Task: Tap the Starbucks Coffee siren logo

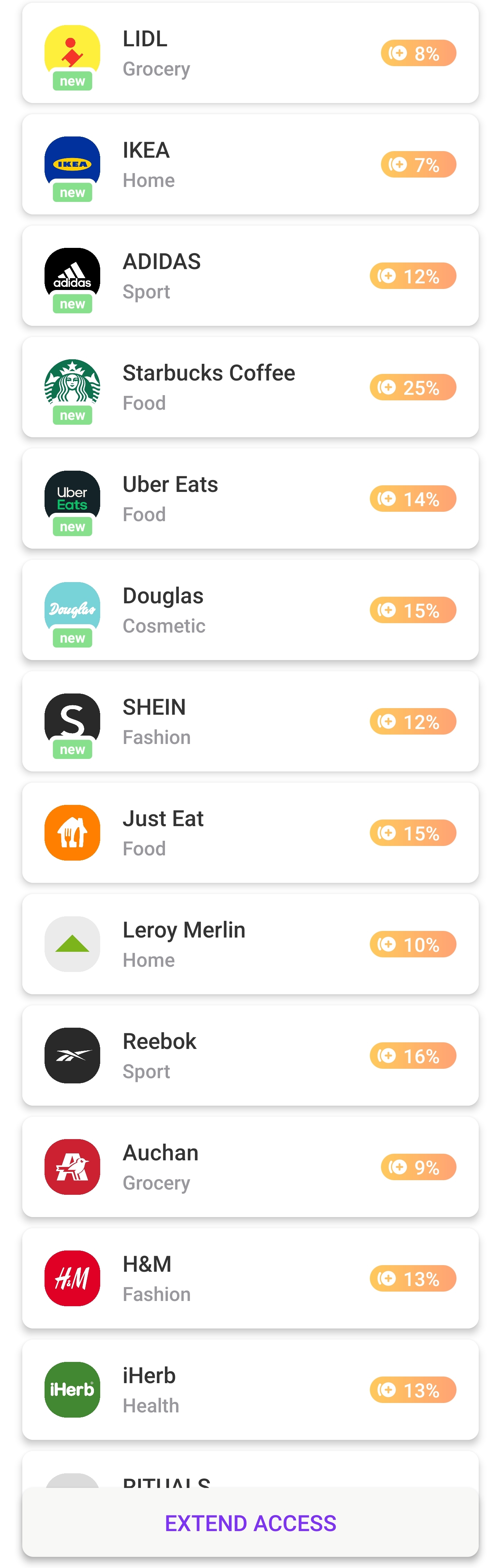Action: [x=72, y=387]
